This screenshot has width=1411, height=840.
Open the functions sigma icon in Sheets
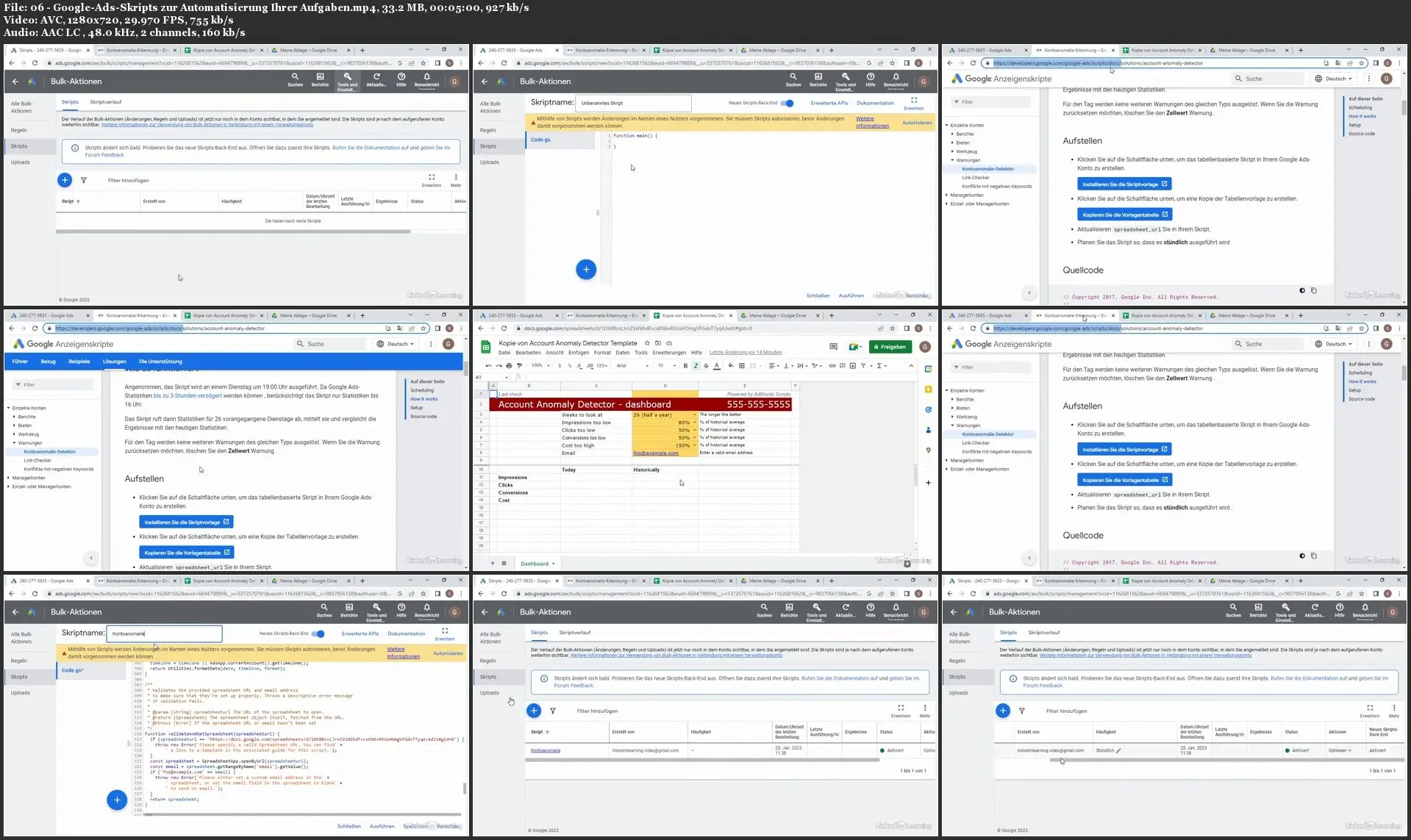click(879, 365)
